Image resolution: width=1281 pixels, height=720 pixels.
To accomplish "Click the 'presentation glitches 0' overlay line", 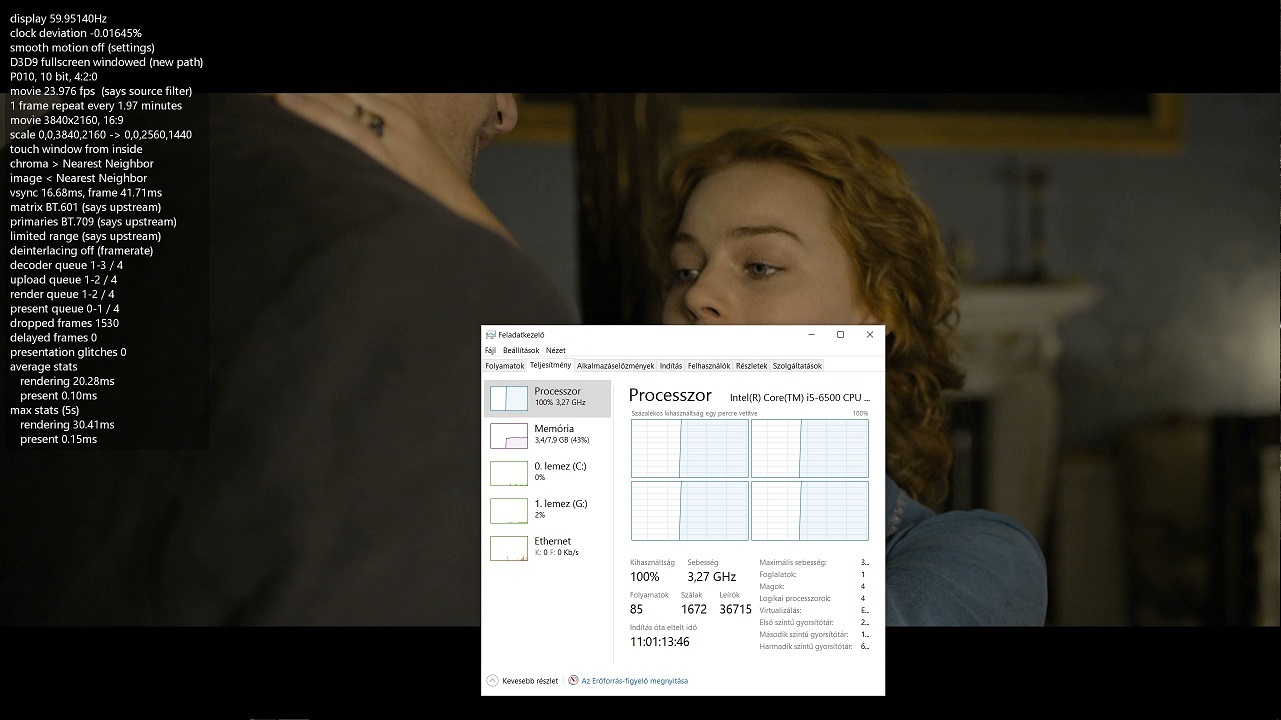I will click(x=68, y=352).
